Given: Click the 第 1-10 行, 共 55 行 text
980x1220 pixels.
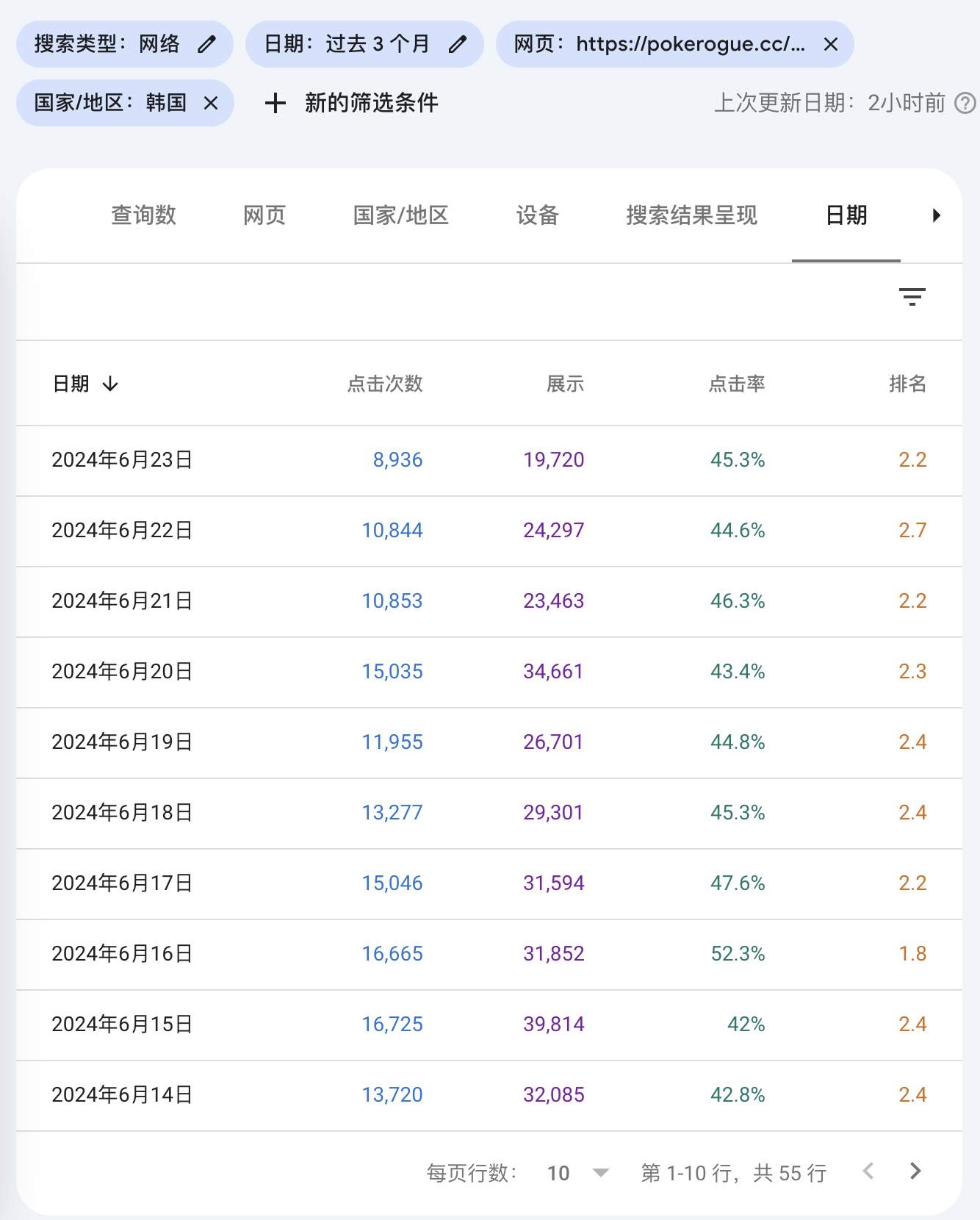Looking at the screenshot, I should click(x=734, y=1173).
